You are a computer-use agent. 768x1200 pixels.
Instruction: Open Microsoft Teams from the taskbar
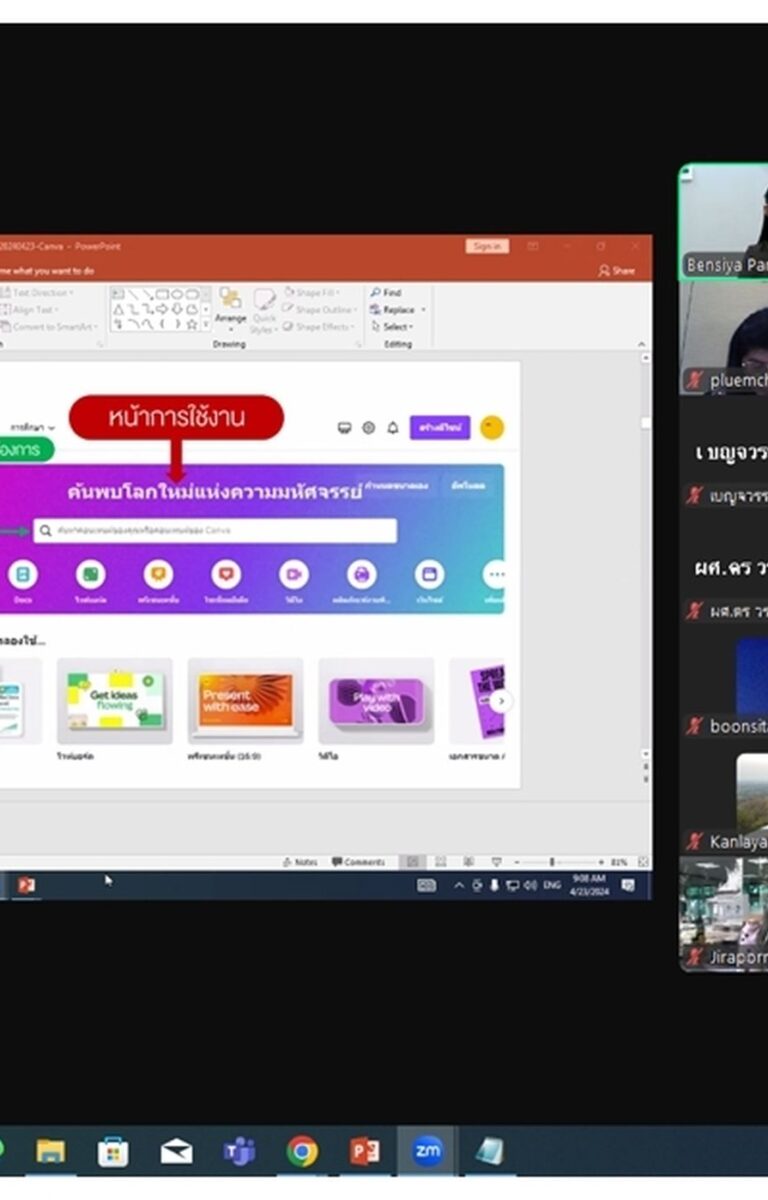(x=239, y=1152)
